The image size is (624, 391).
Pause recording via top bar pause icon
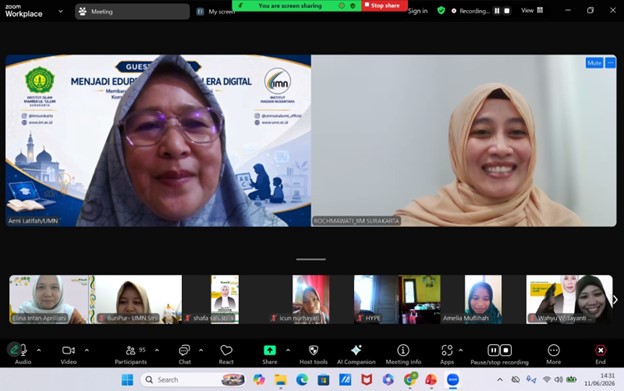(x=497, y=11)
